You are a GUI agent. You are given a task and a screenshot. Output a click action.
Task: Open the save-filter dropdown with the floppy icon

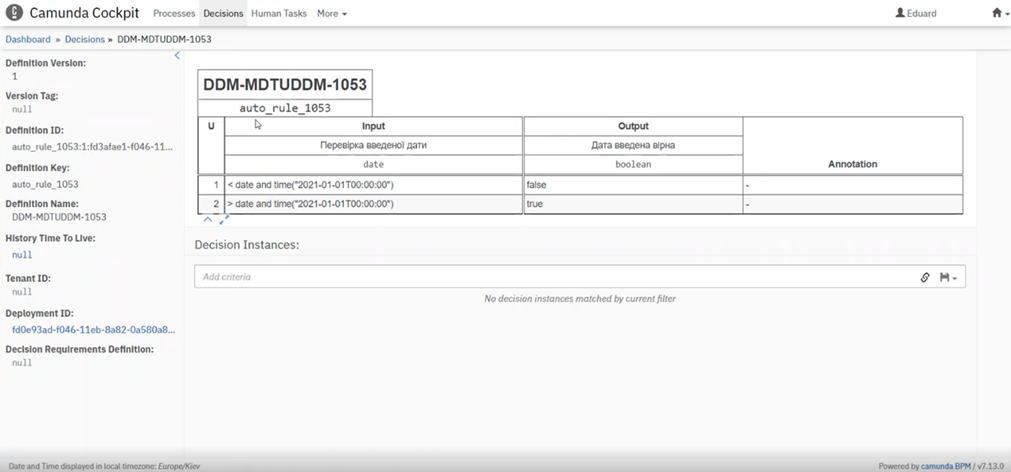(948, 277)
